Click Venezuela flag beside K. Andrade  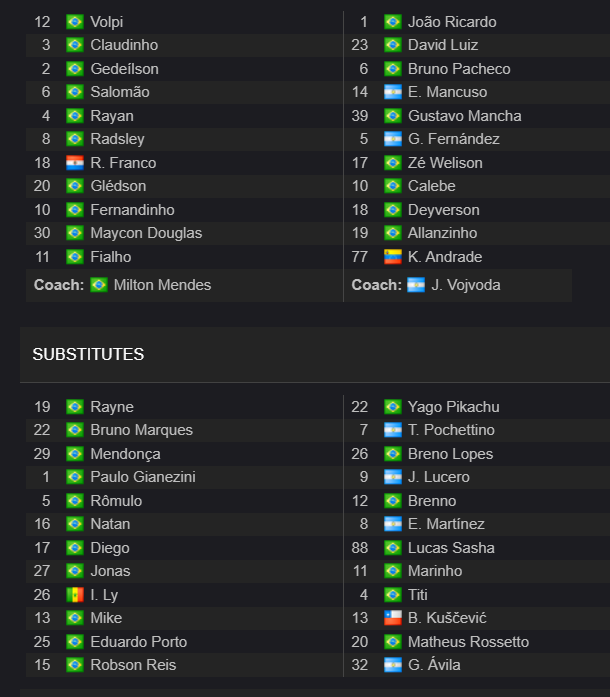click(393, 256)
